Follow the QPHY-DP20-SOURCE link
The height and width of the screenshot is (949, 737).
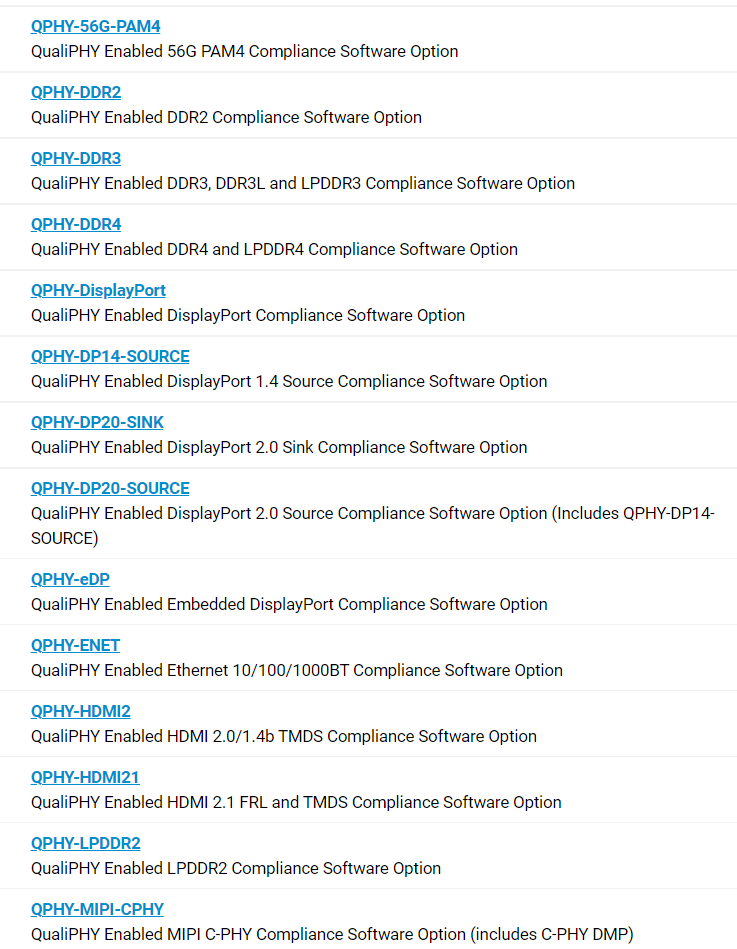(x=110, y=488)
